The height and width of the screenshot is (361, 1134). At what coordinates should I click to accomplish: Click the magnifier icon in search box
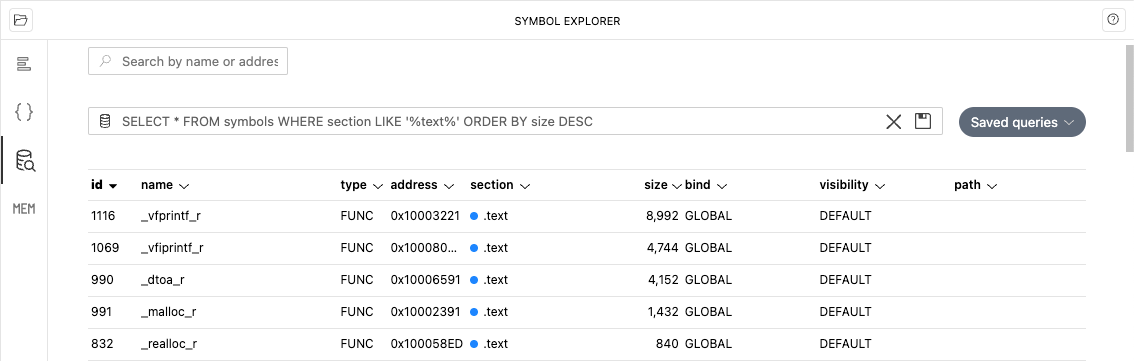tap(106, 61)
